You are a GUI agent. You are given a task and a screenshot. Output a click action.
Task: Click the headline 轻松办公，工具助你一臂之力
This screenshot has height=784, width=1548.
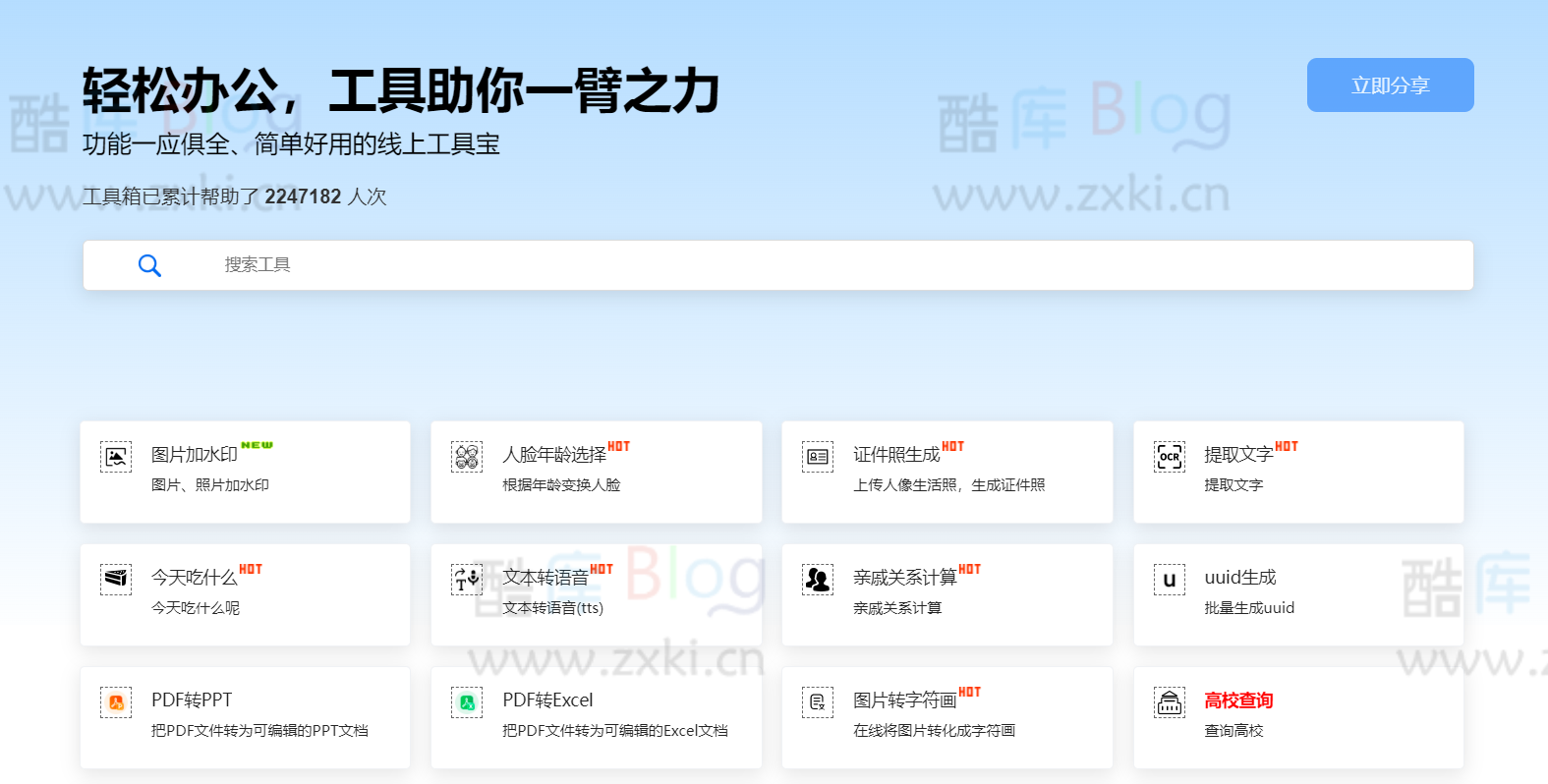click(x=401, y=91)
